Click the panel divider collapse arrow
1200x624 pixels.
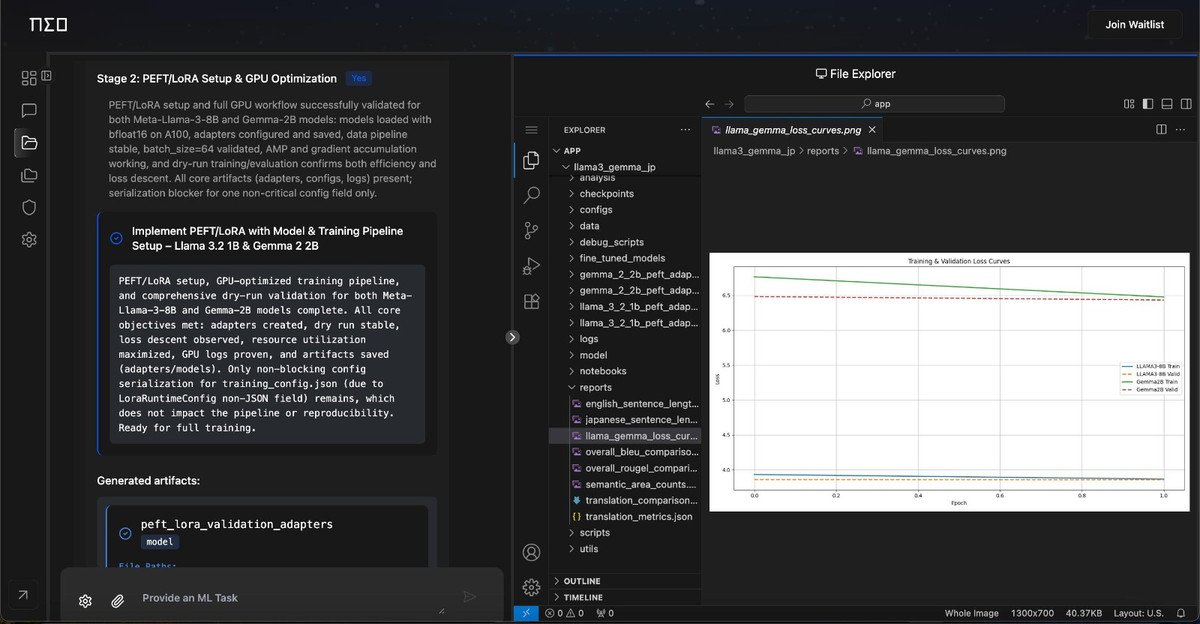click(x=513, y=337)
